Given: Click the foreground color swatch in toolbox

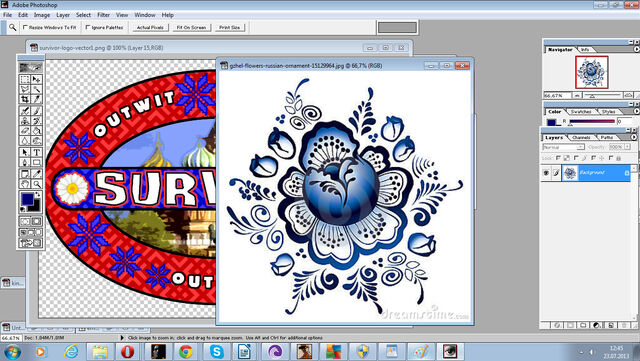Looking at the screenshot, I should 27,199.
